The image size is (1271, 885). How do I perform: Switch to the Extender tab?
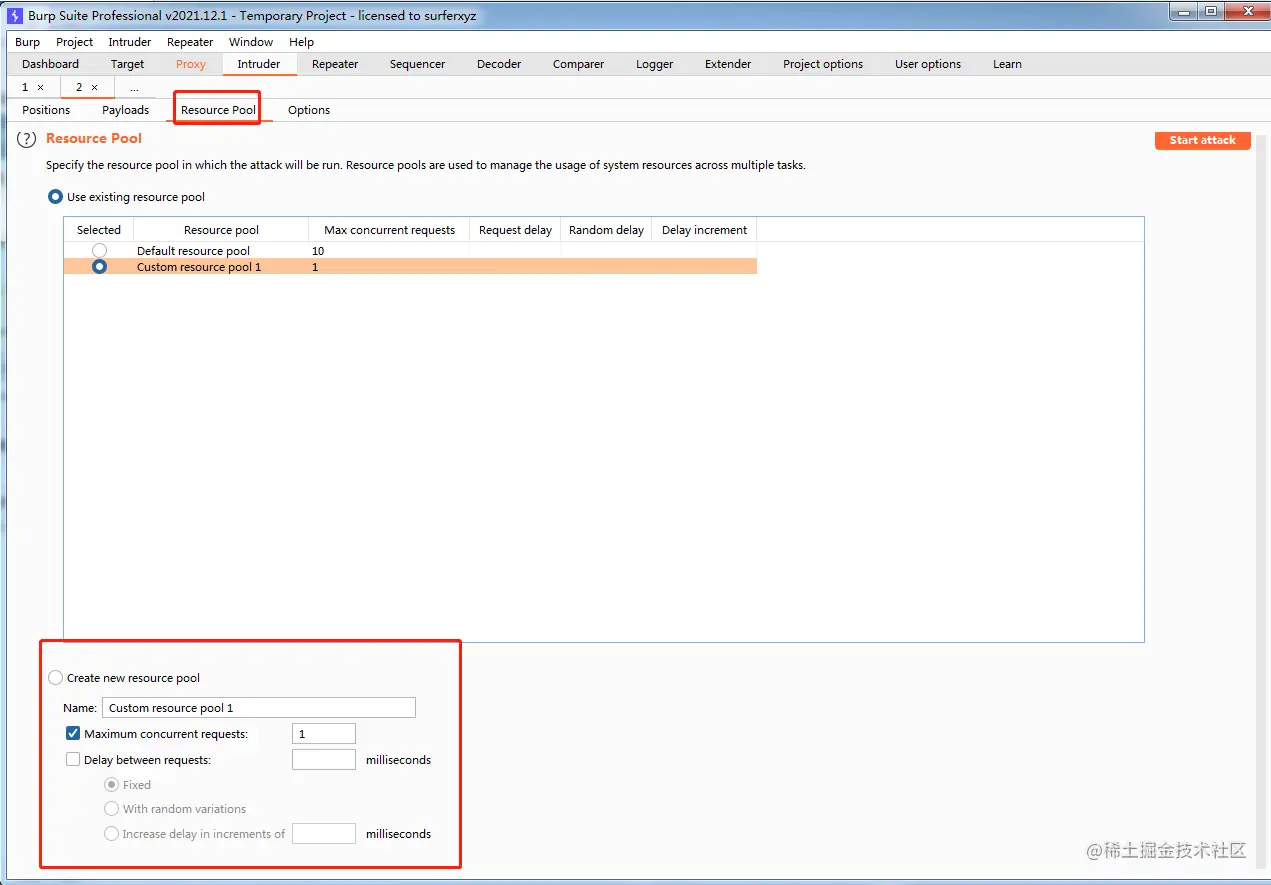tap(728, 64)
